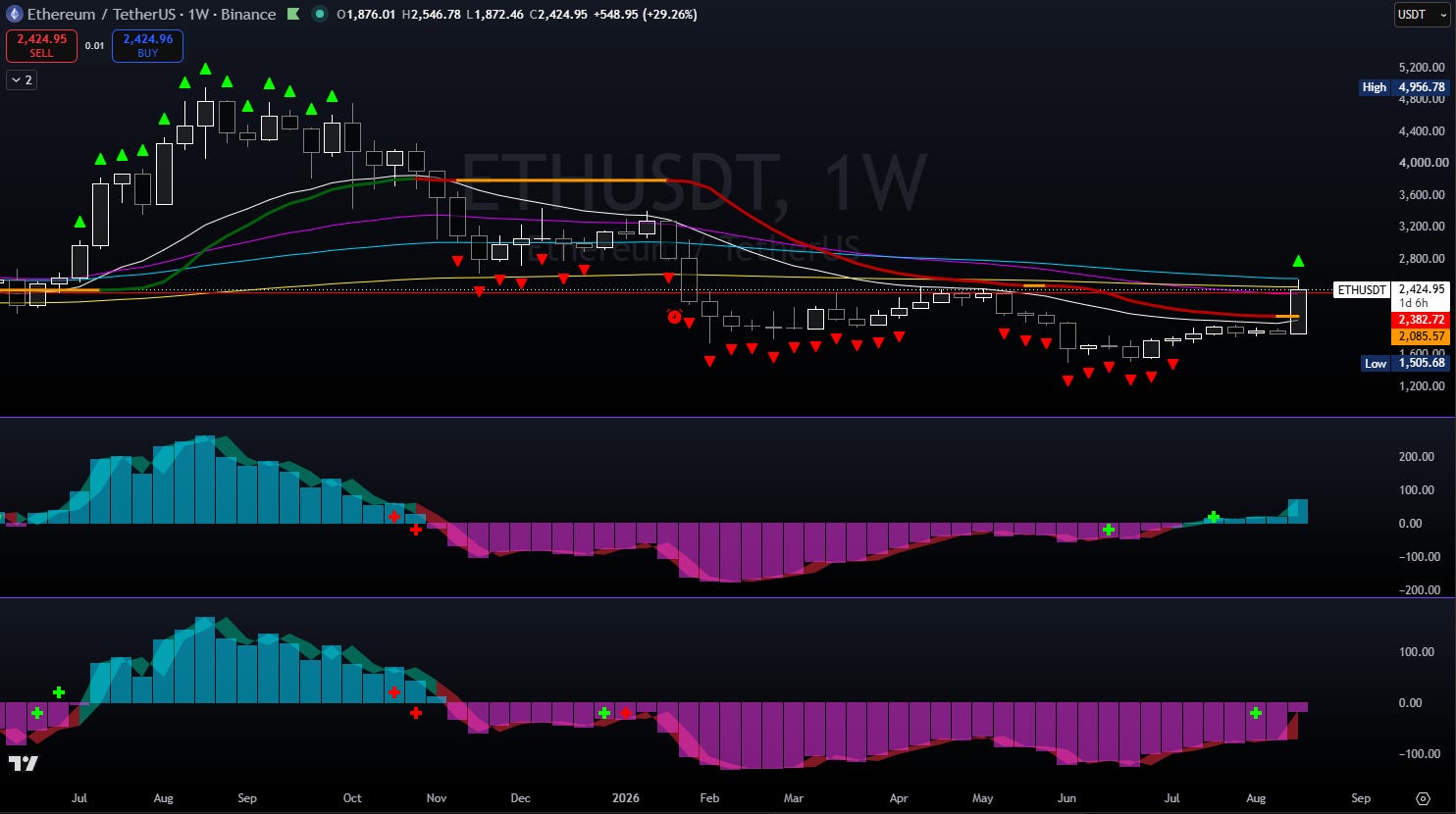Click the 1,200.00 price axis label

pyautogui.click(x=1422, y=386)
